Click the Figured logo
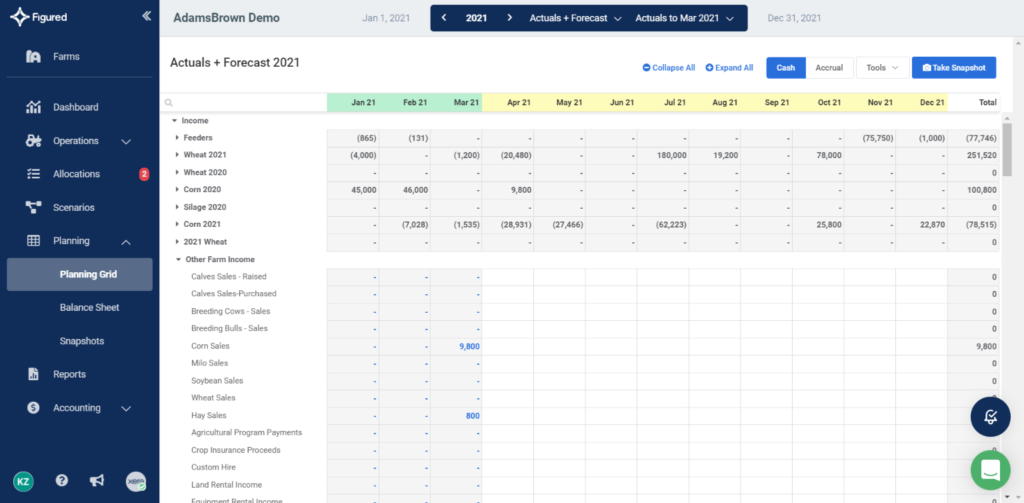Screen dimensions: 1024x503 (x=40, y=17)
